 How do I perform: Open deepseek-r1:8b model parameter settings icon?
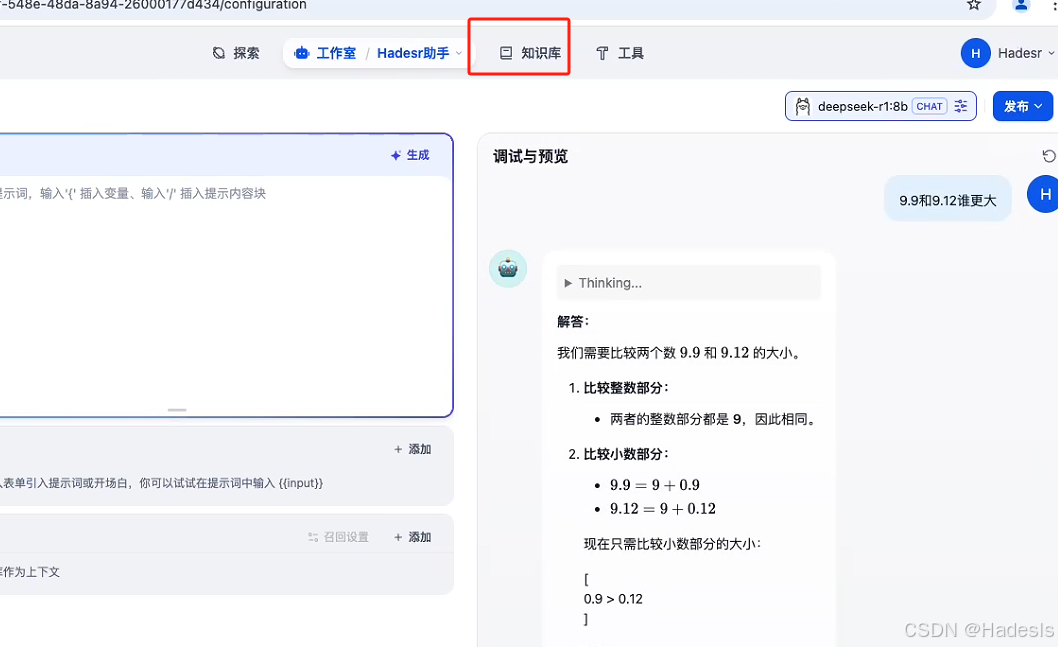pos(961,106)
